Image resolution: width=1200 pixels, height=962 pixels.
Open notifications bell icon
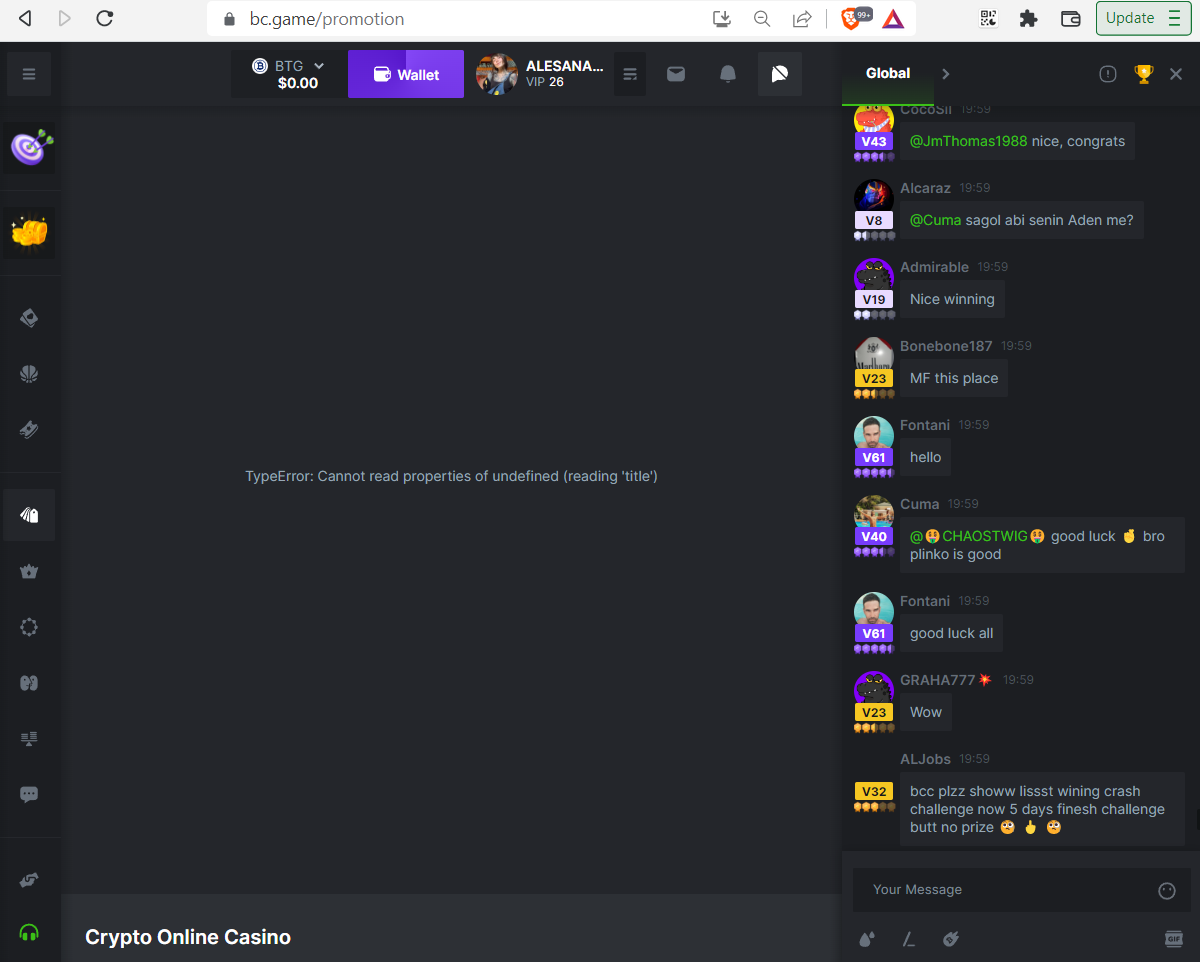tap(728, 74)
